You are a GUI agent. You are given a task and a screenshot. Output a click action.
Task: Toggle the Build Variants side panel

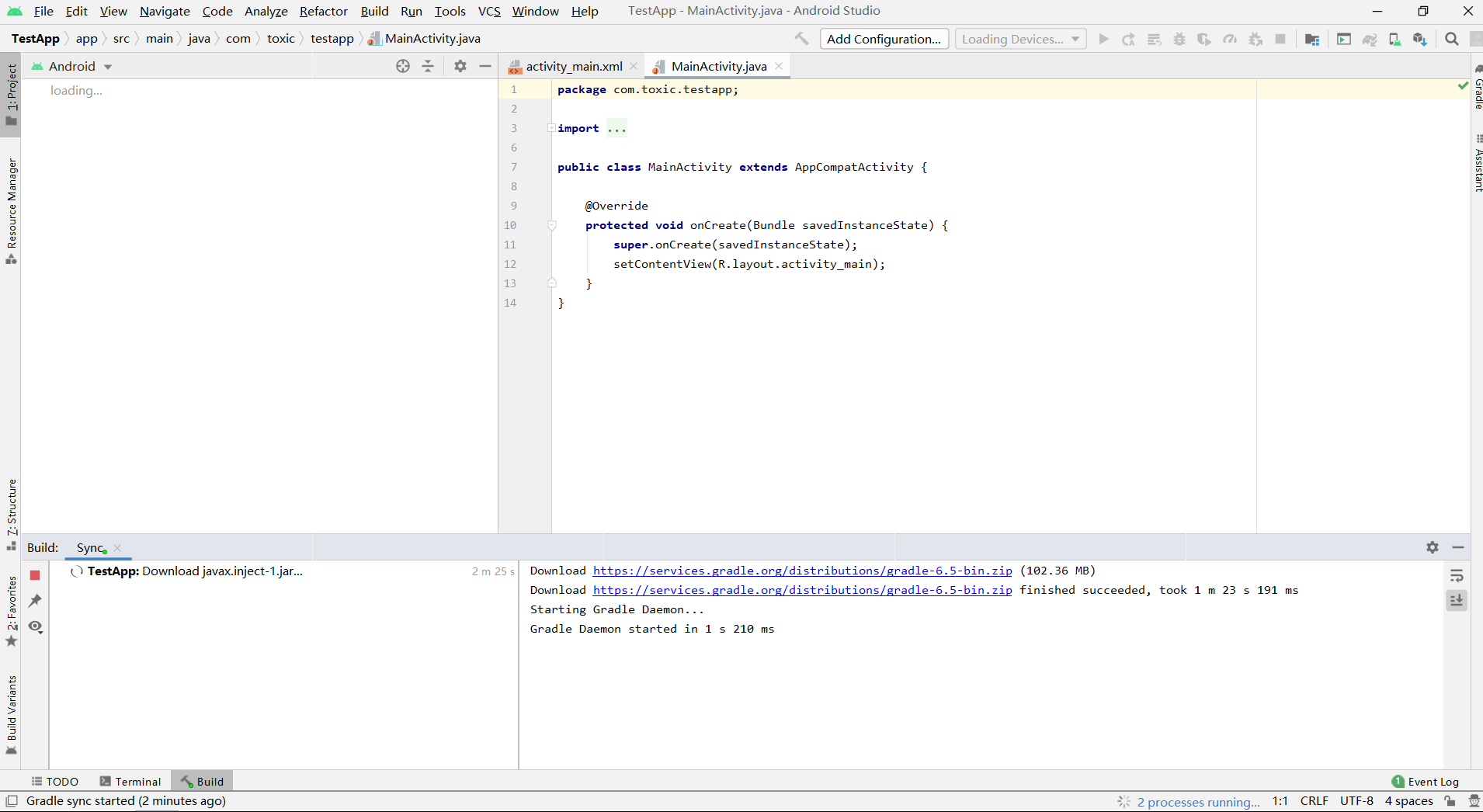coord(11,714)
